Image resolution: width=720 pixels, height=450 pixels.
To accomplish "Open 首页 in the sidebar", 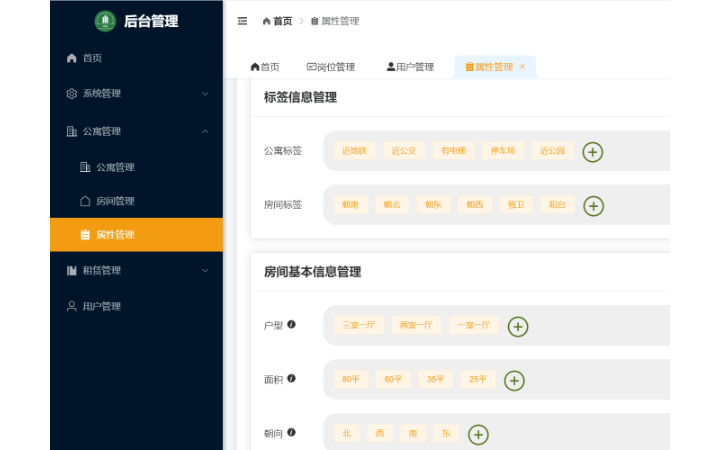I will pos(136,58).
